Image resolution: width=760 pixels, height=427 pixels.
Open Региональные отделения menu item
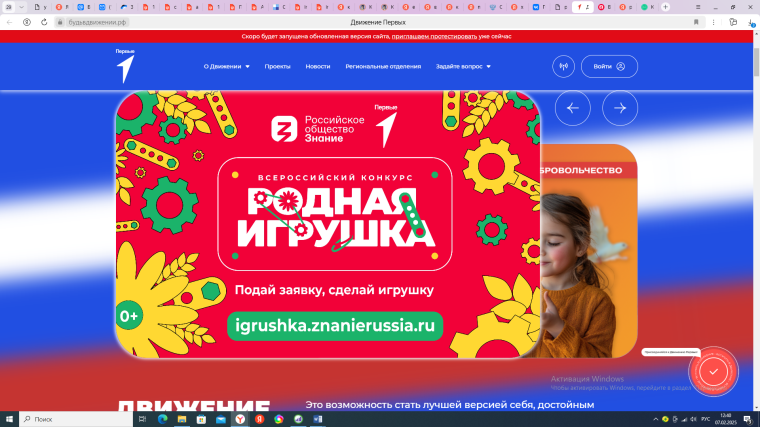383,66
